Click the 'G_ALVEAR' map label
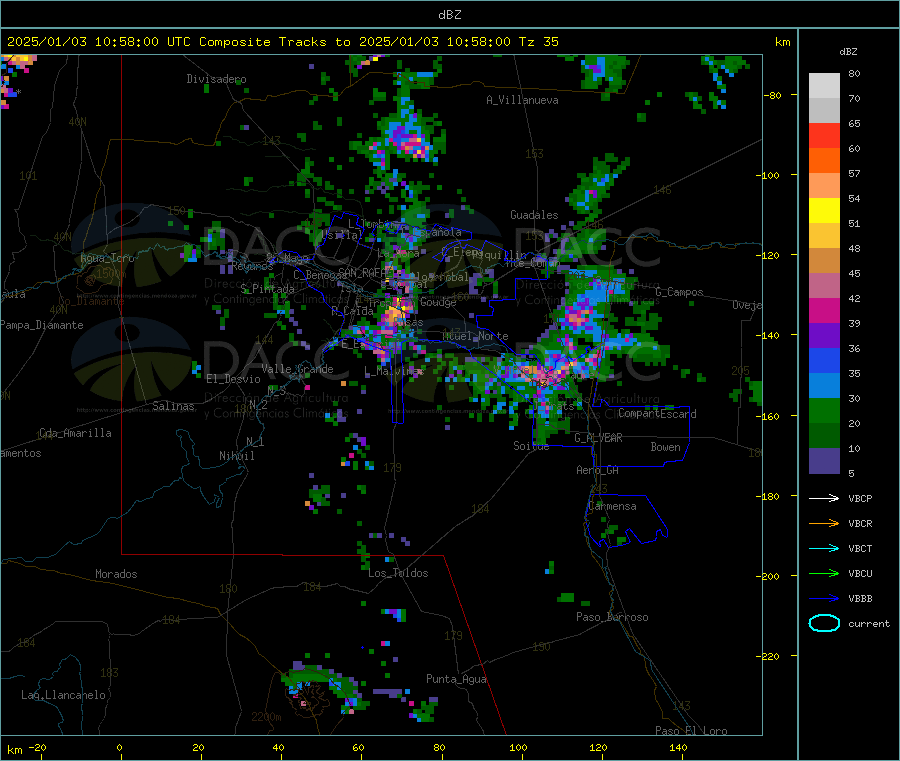900x761 pixels. (x=598, y=438)
